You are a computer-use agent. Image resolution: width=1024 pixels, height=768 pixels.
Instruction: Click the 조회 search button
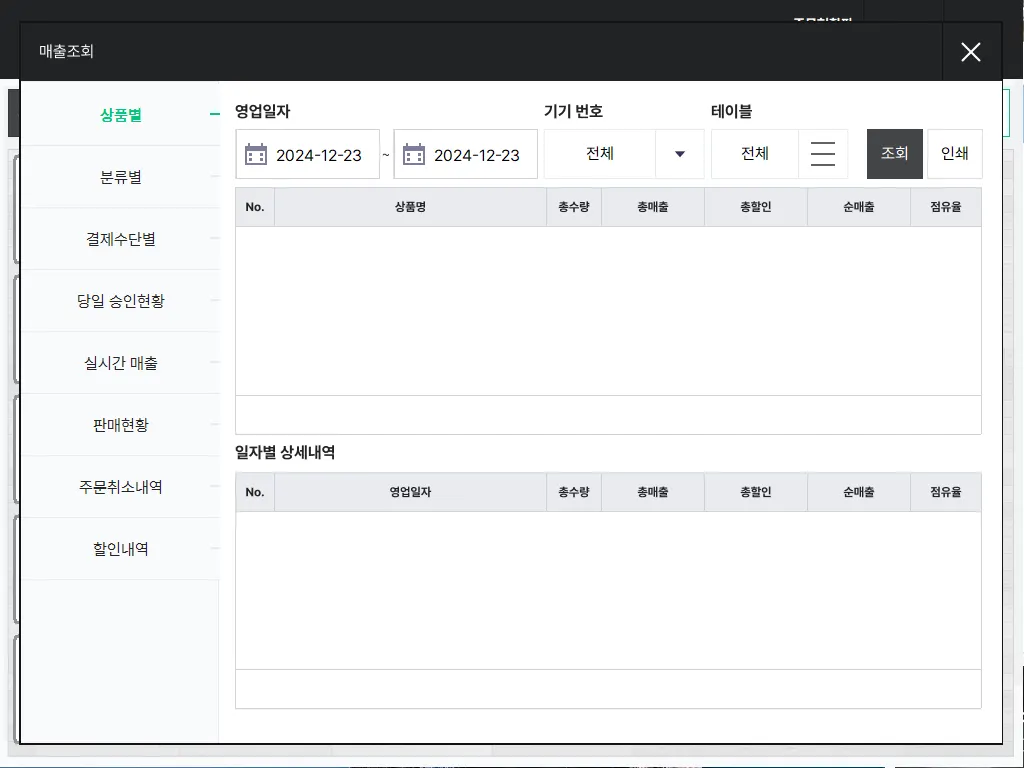pyautogui.click(x=895, y=154)
